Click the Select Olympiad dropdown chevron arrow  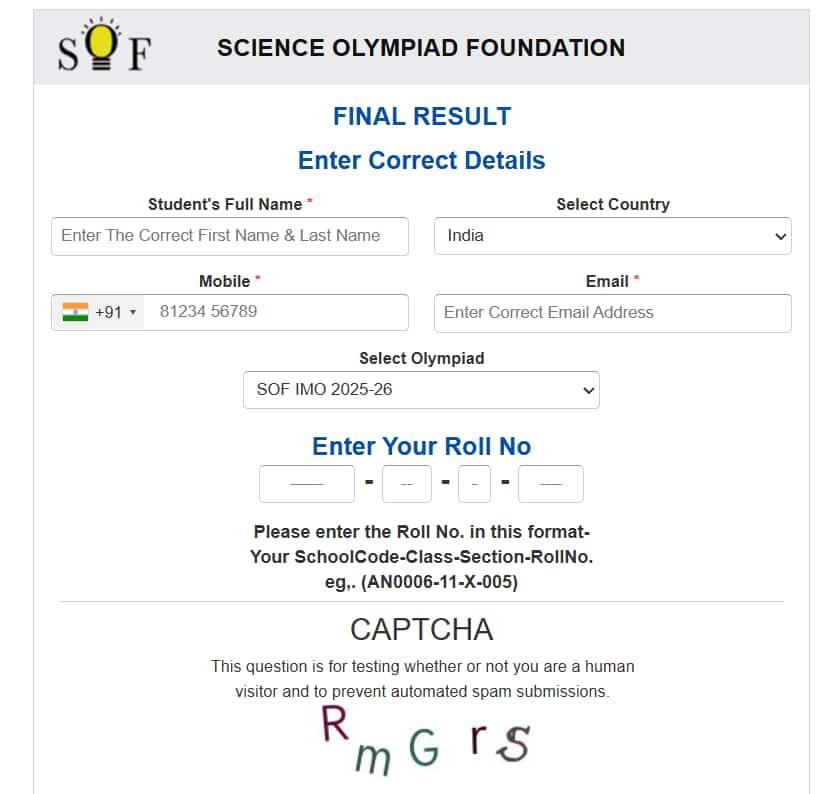coord(588,391)
